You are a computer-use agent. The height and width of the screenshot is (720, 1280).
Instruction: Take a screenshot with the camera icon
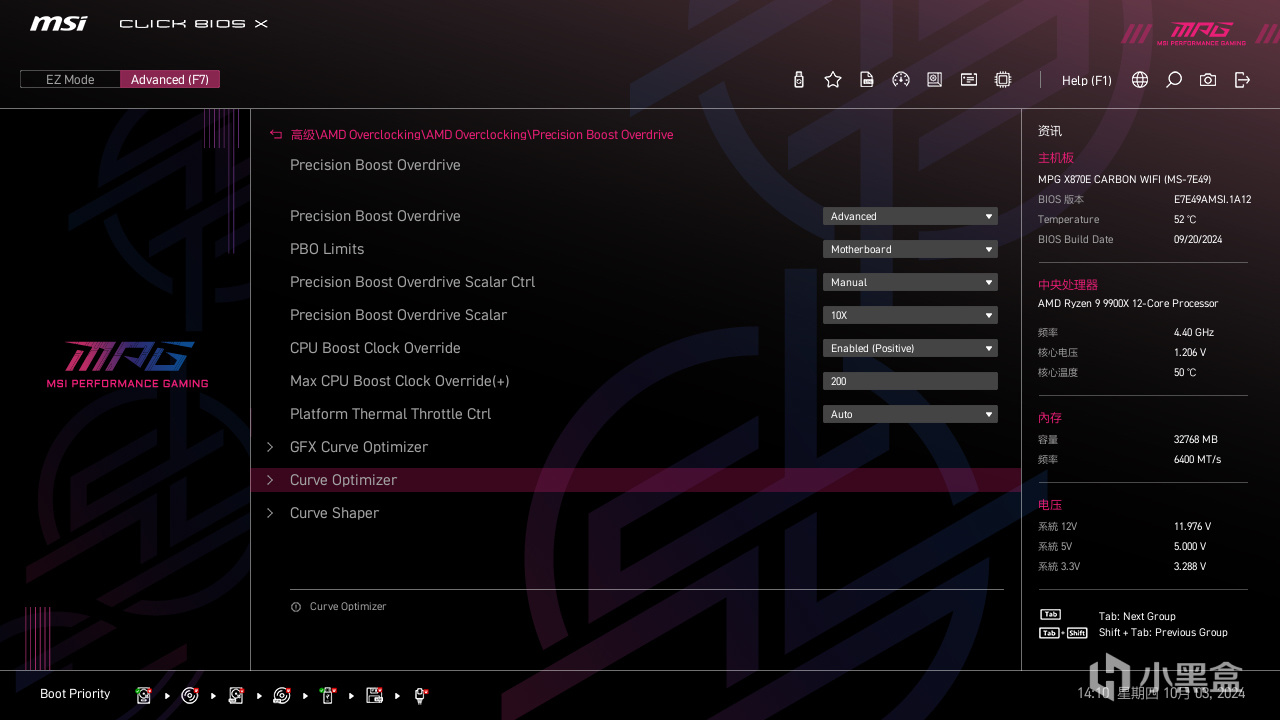click(1208, 80)
